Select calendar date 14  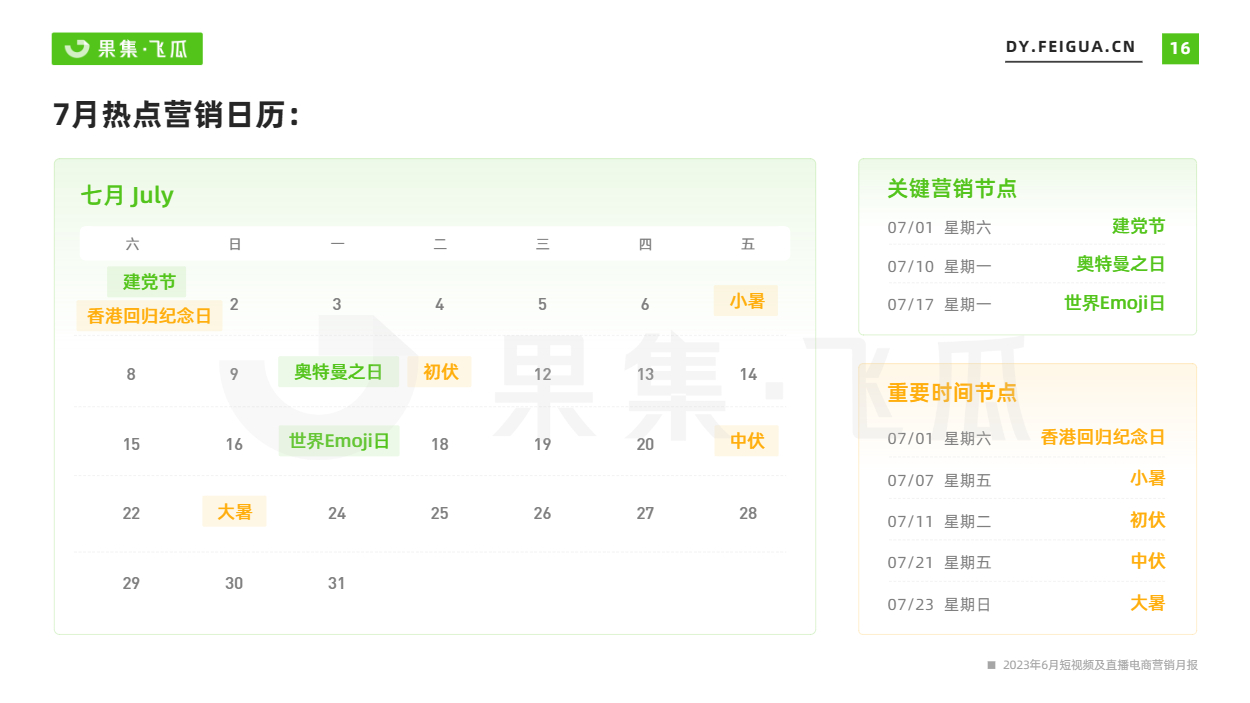click(x=748, y=374)
